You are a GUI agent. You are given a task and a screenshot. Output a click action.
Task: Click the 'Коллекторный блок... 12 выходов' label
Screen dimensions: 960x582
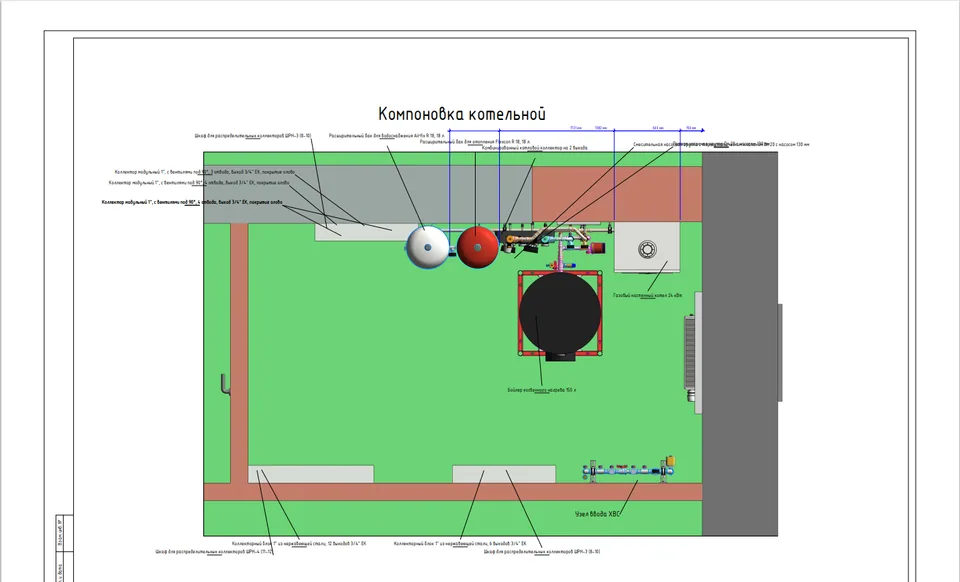tap(299, 543)
